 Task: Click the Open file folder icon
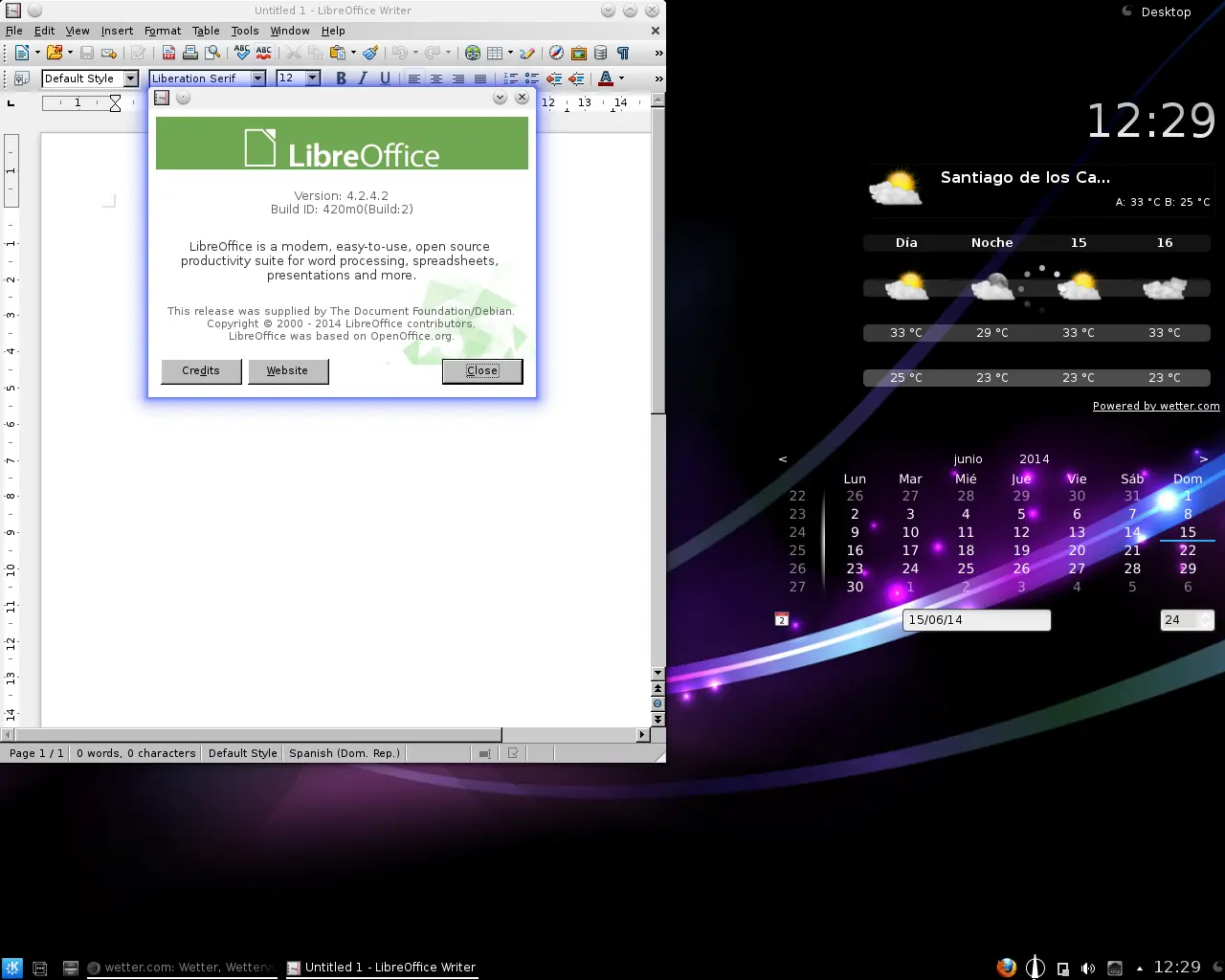click(55, 53)
